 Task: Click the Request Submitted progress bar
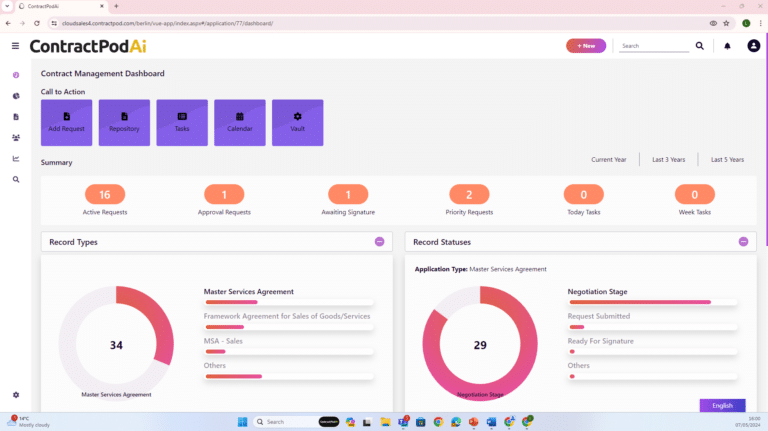[x=652, y=327]
